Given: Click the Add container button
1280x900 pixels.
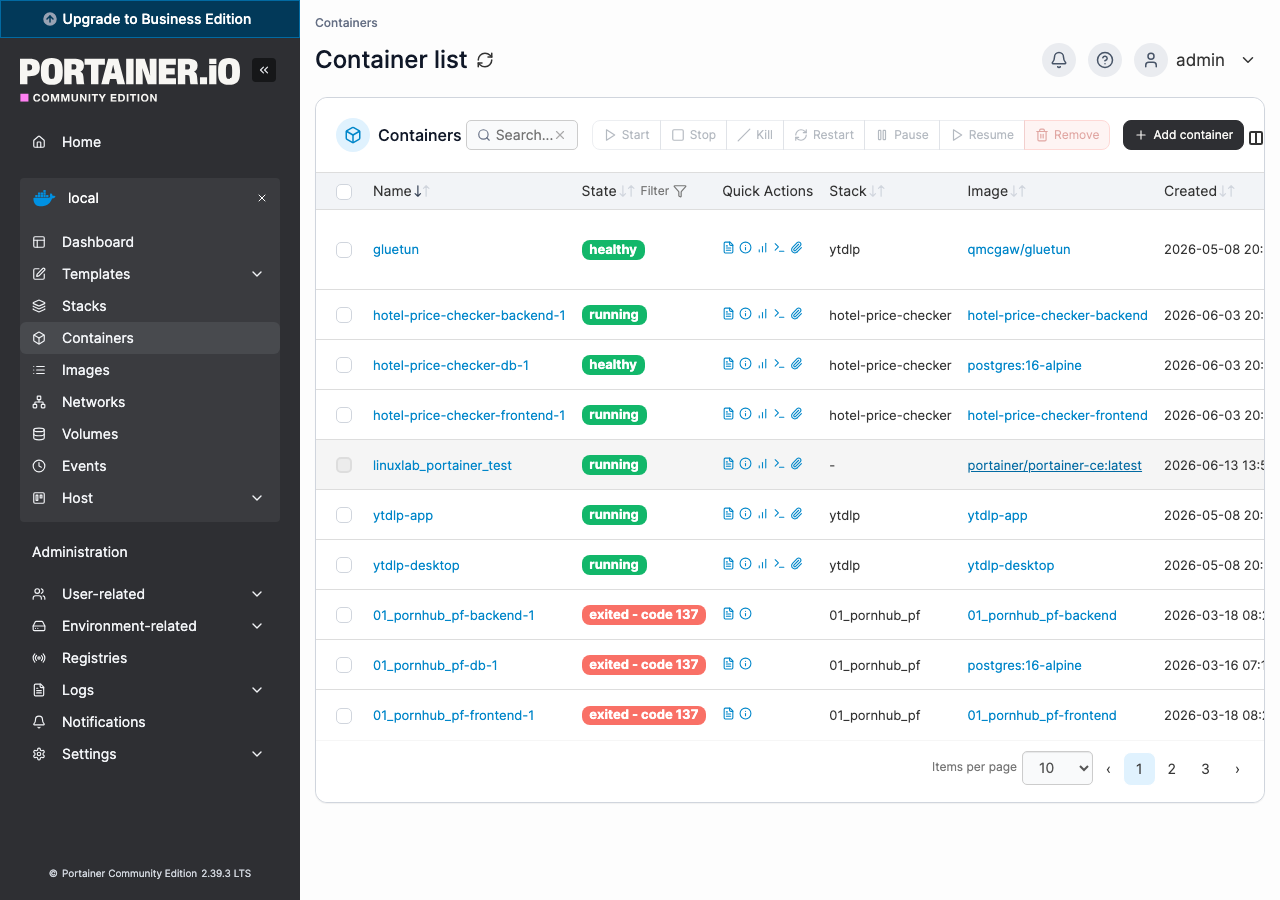Looking at the screenshot, I should pos(1183,135).
